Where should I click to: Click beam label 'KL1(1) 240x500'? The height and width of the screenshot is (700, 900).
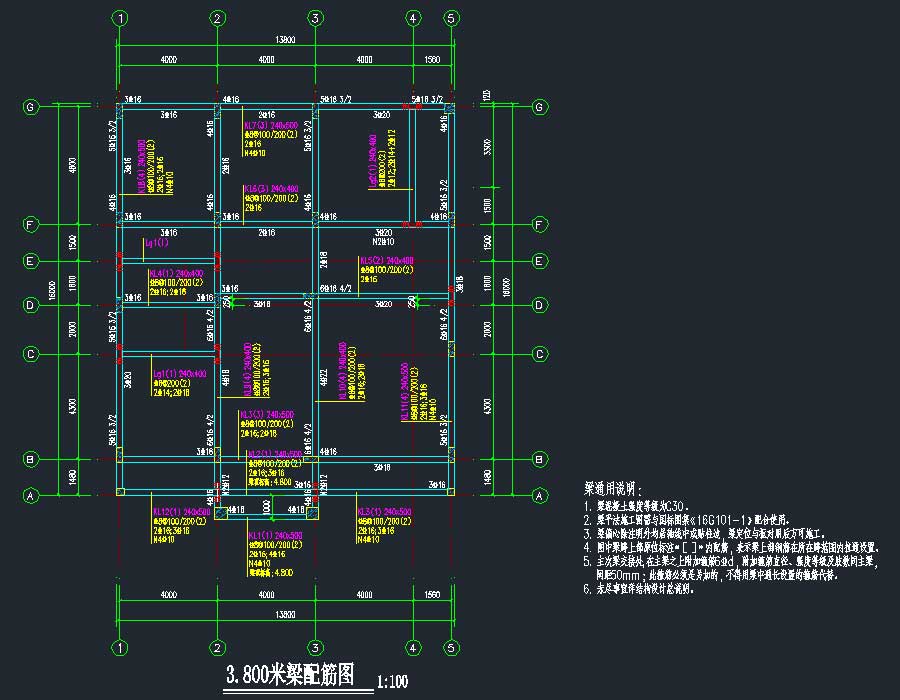tap(276, 535)
